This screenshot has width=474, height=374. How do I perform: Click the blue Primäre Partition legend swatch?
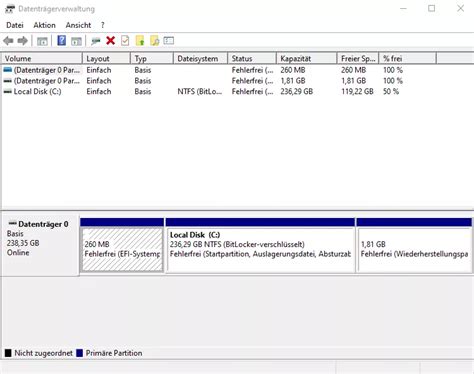[79, 353]
